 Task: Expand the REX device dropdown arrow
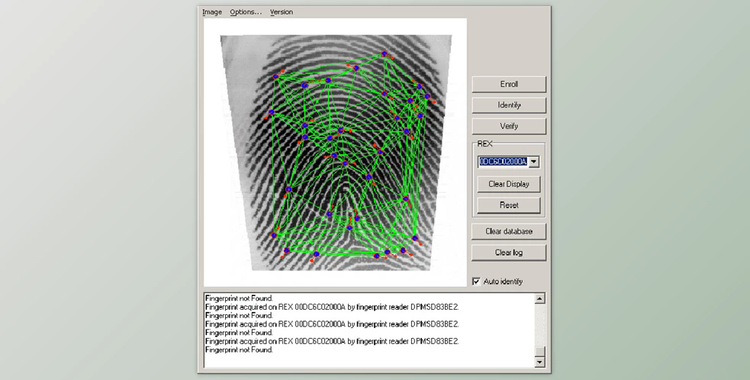tap(534, 162)
